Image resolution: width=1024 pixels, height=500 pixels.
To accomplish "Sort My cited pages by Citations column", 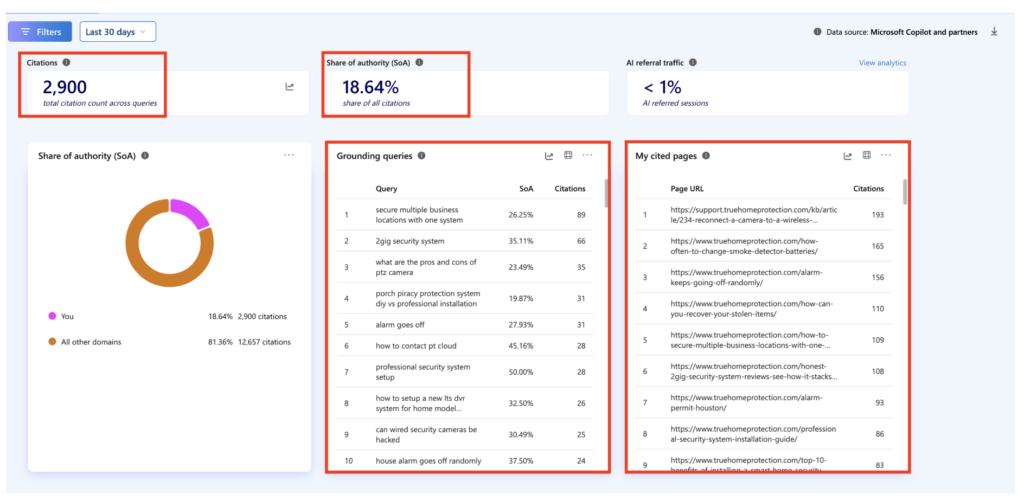I will click(869, 189).
